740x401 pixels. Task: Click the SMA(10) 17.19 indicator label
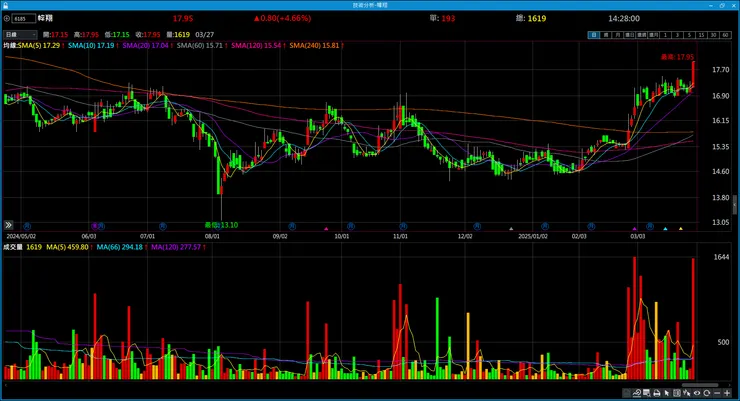tap(91, 45)
